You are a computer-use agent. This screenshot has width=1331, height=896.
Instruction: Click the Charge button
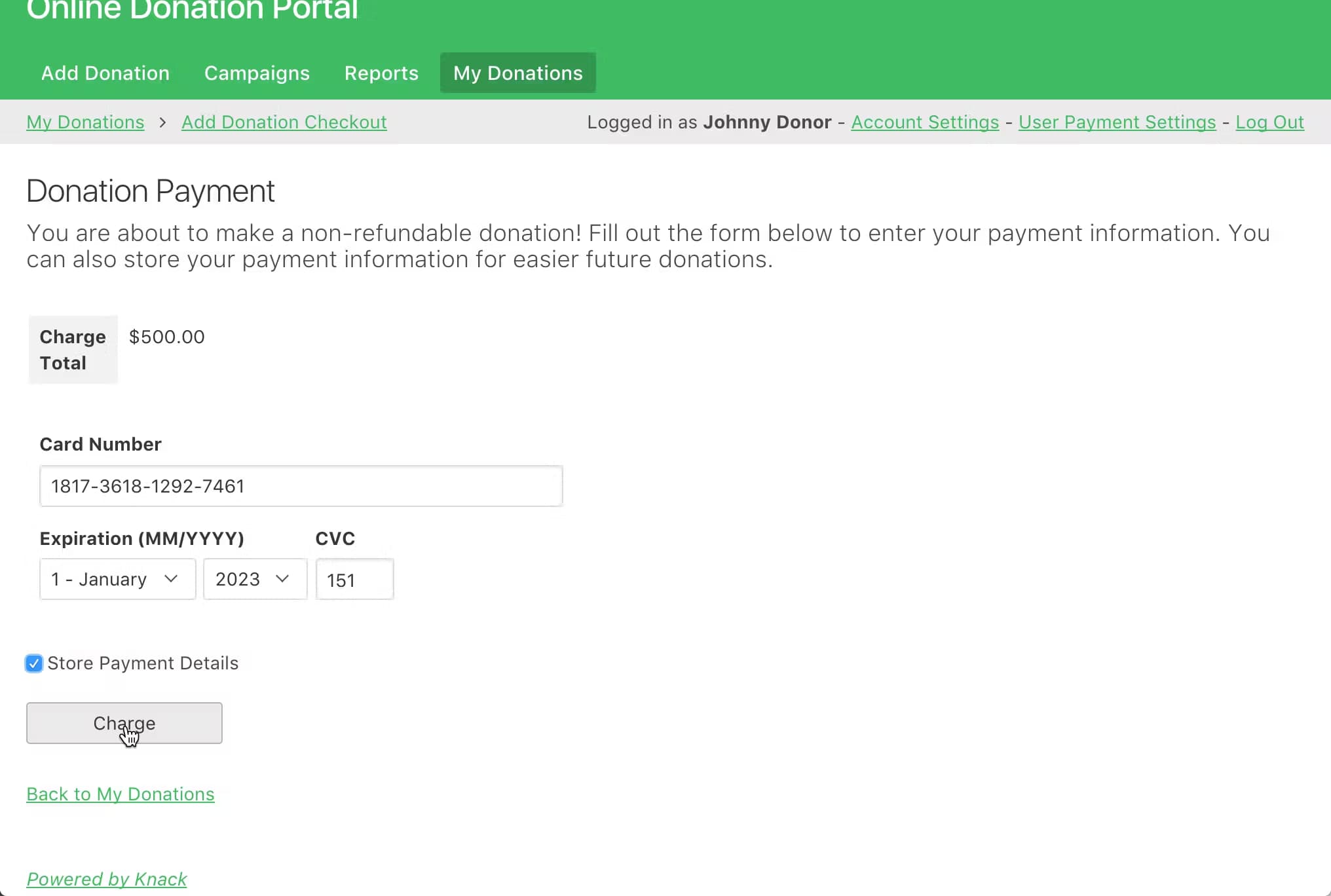pyautogui.click(x=124, y=723)
